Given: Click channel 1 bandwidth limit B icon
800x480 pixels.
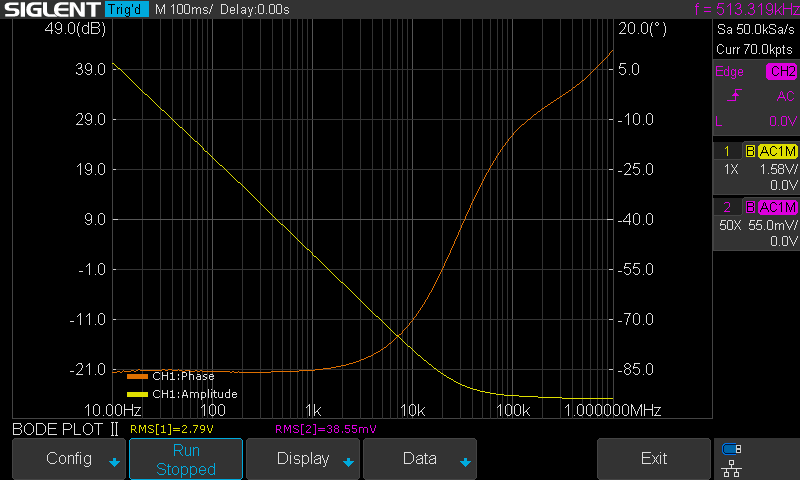Looking at the screenshot, I should (750, 152).
